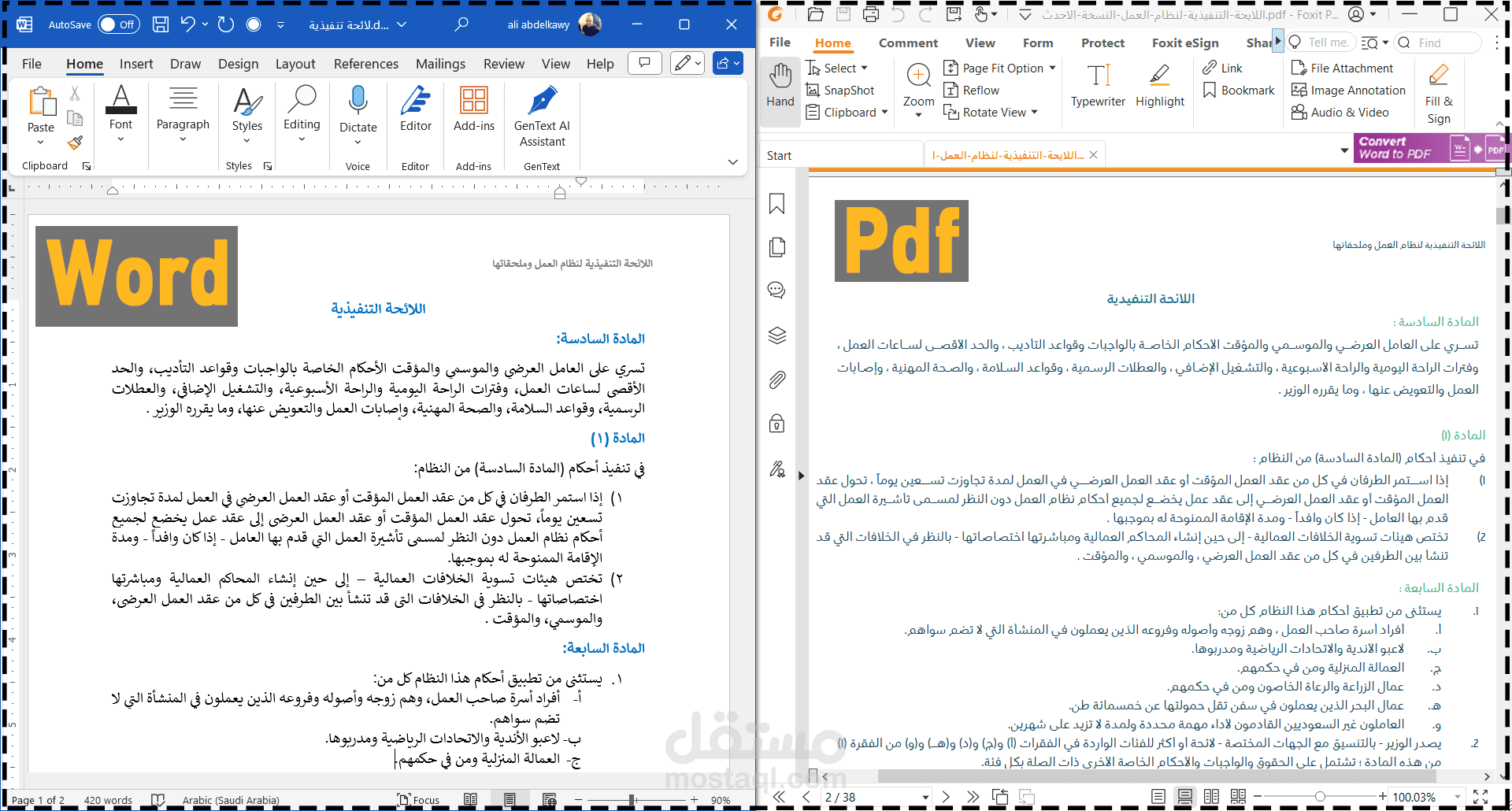1512x811 pixels.
Task: Click the Comments button in Word
Action: tap(644, 63)
